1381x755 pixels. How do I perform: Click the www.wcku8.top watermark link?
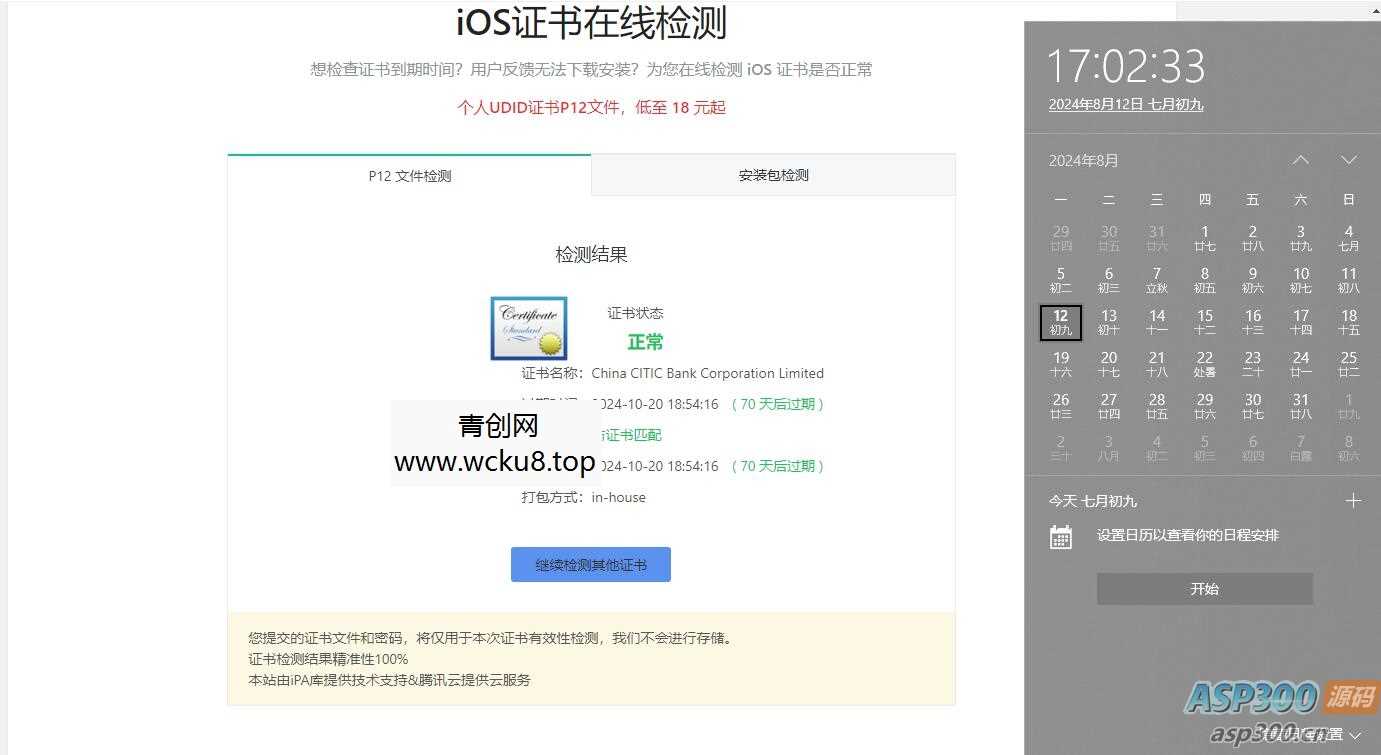coord(496,464)
